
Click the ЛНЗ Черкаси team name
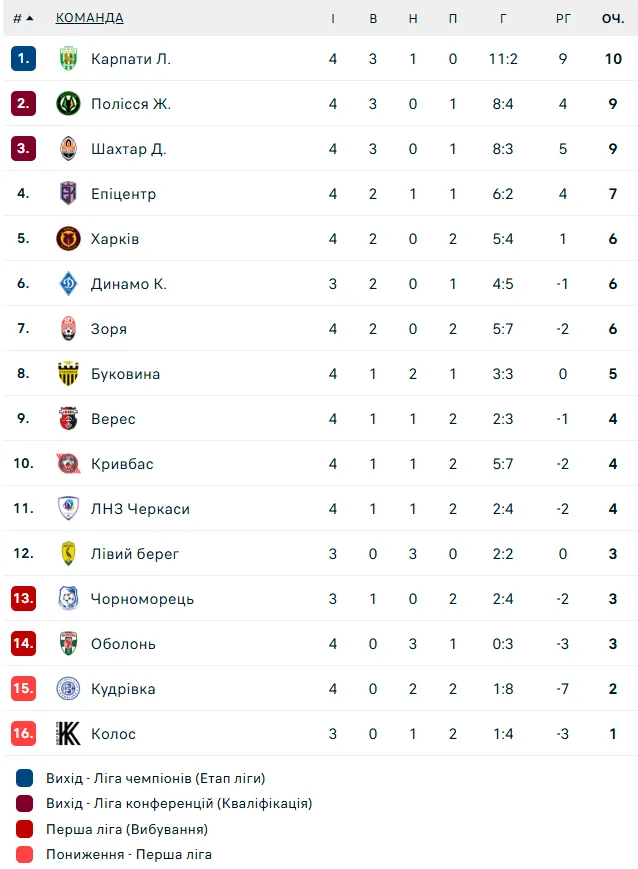[140, 509]
